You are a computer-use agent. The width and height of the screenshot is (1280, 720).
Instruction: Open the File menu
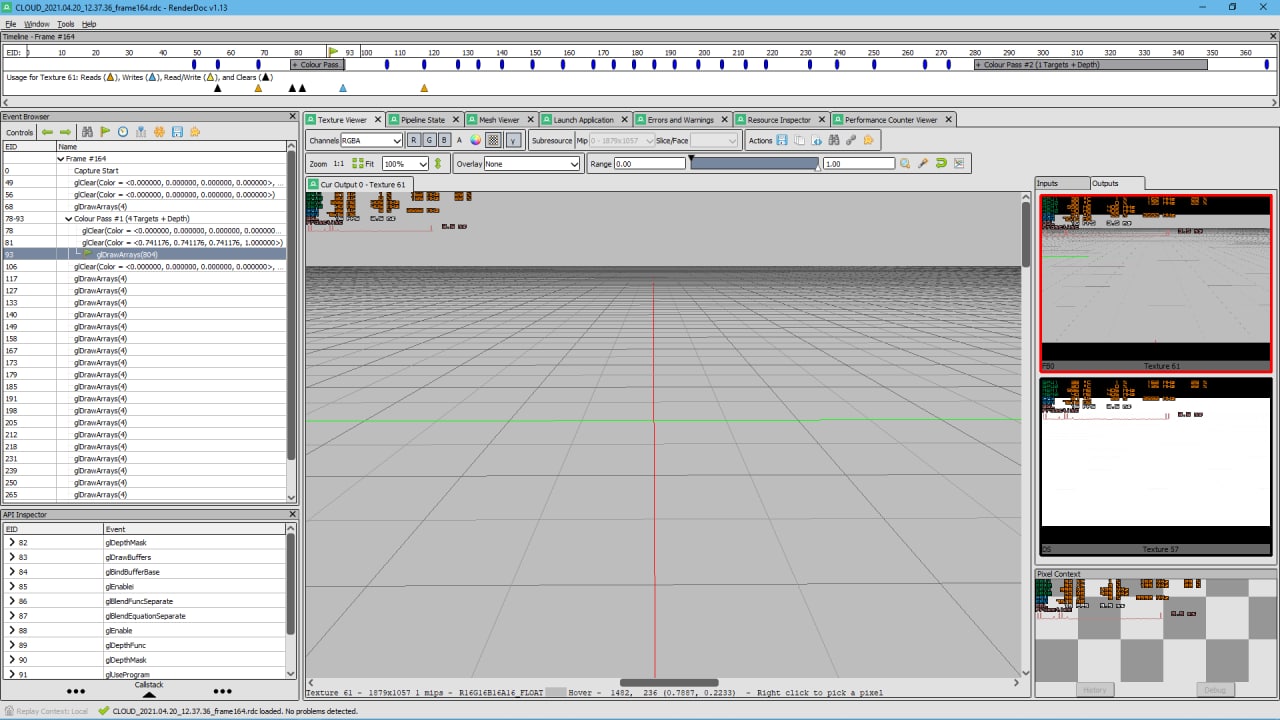point(11,24)
